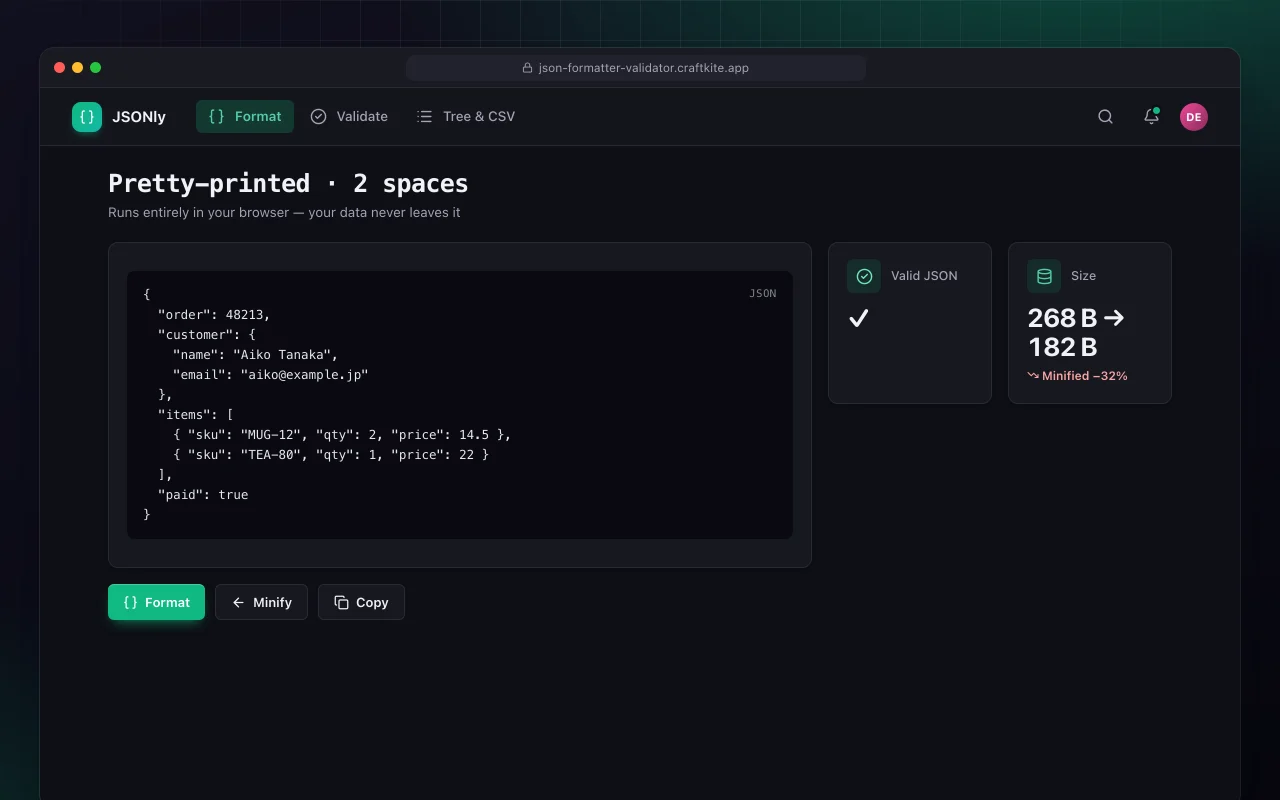
Task: Click the "name": "Aiko Tanaka" line
Action: click(x=256, y=354)
